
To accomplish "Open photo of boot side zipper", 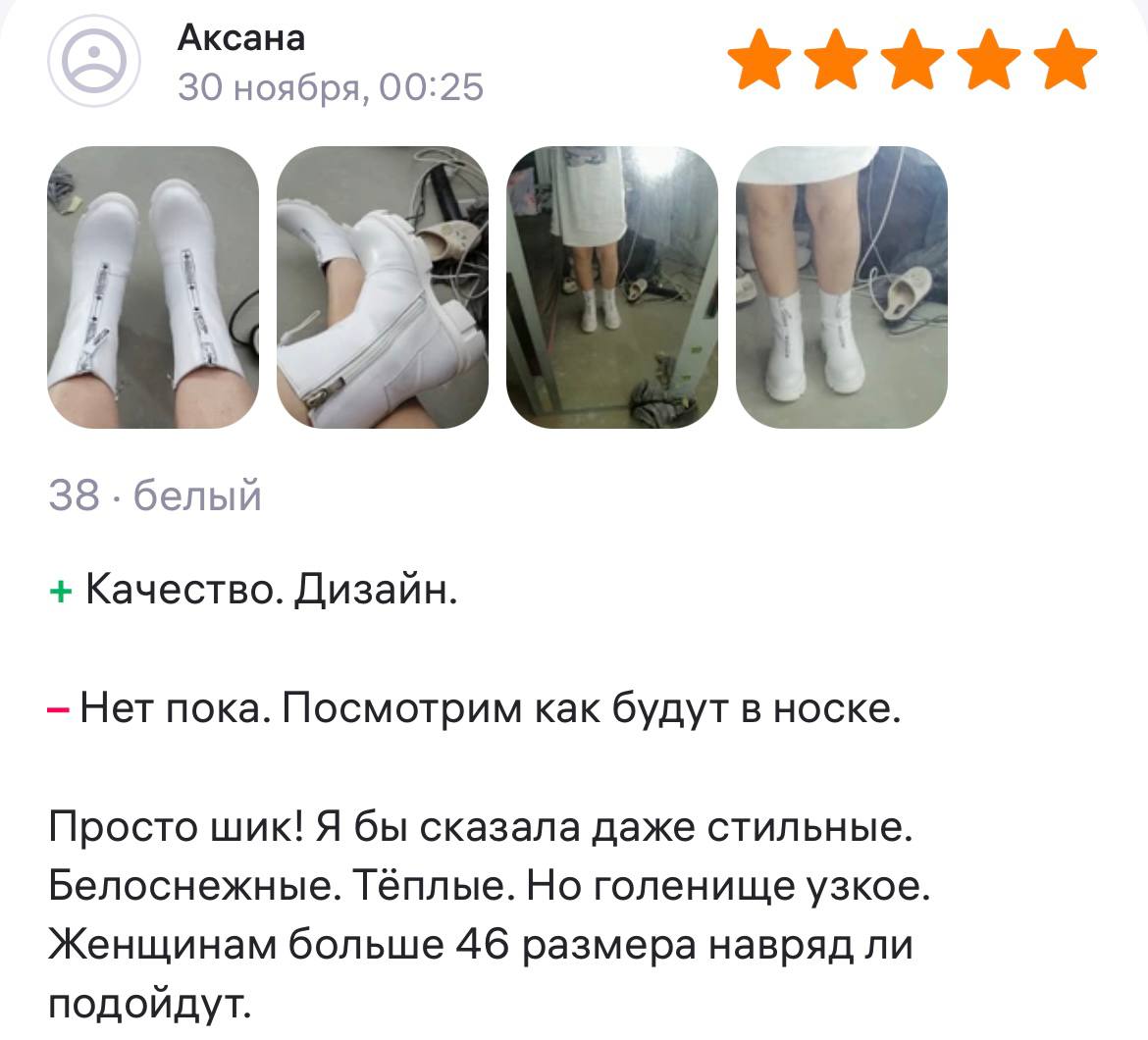I will click(x=383, y=286).
